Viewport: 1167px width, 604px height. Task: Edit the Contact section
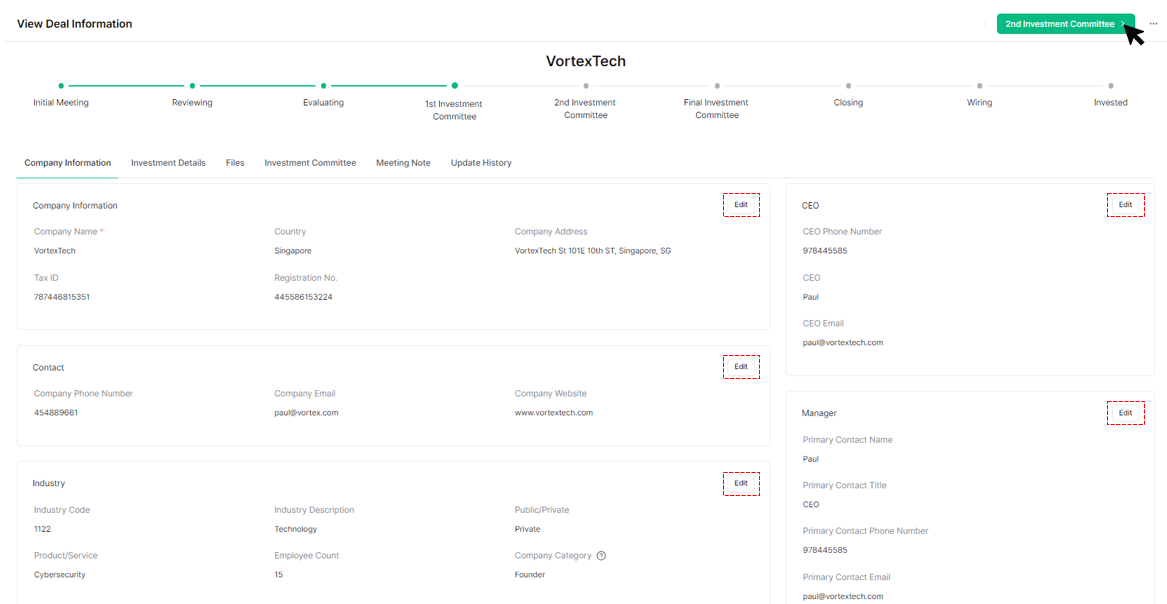coord(741,366)
